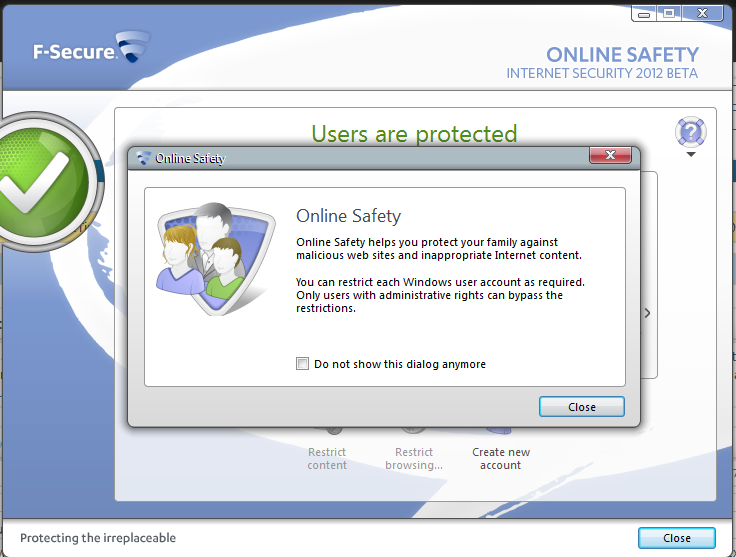The width and height of the screenshot is (736, 557).
Task: Click the small F-Secure icon in dialog title bar
Action: [x=144, y=158]
